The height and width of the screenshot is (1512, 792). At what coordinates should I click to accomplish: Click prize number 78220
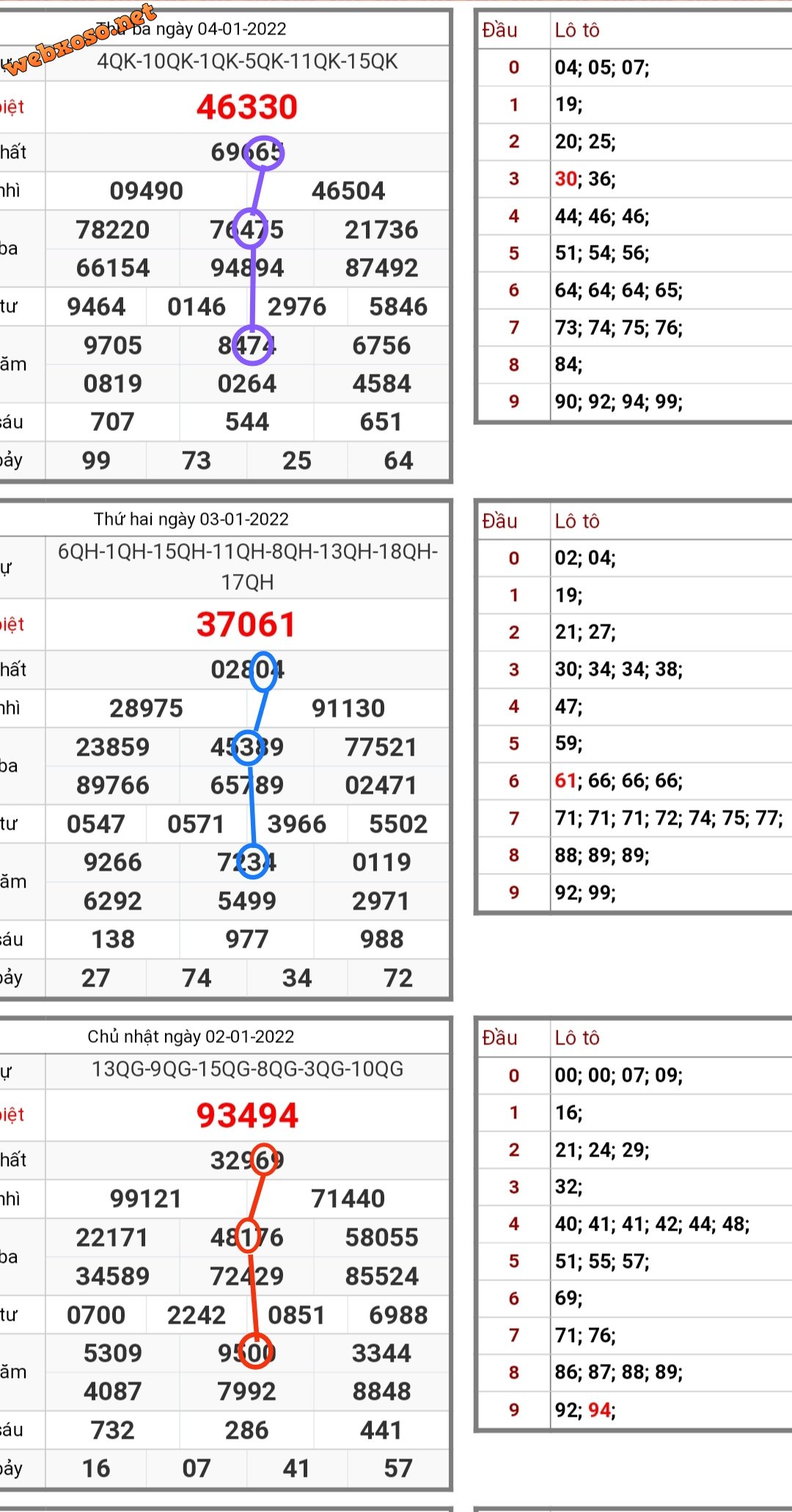(113, 230)
